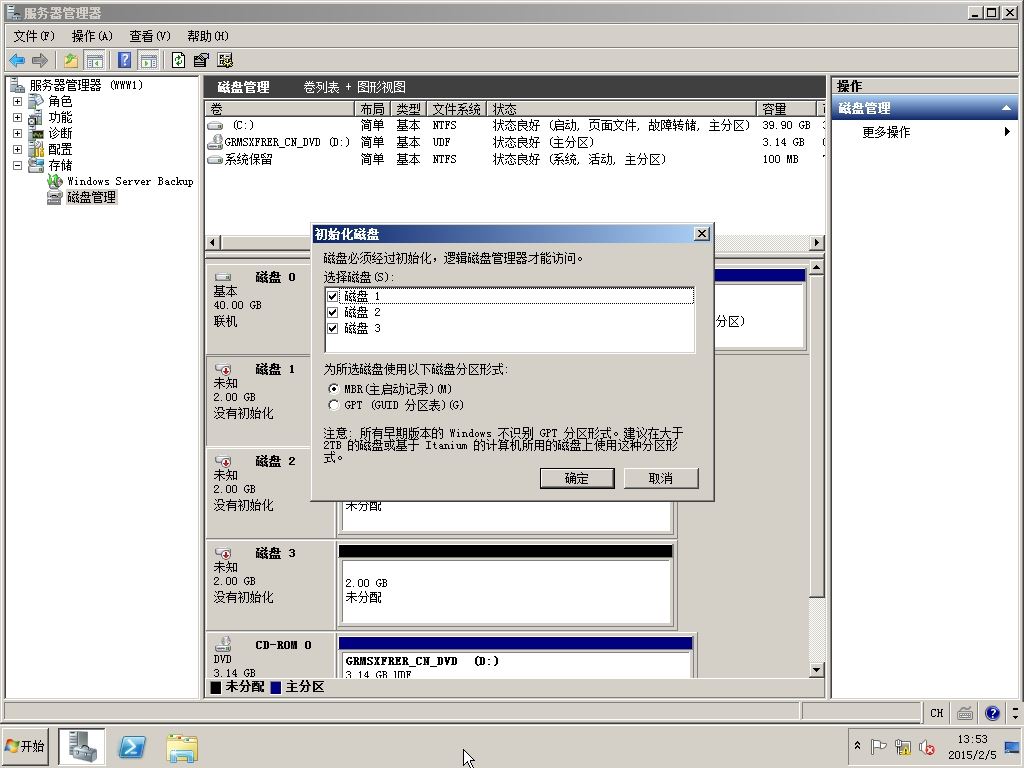This screenshot has width=1024, height=768.
Task: Click the (C:) volume drive icon
Action: 215,125
